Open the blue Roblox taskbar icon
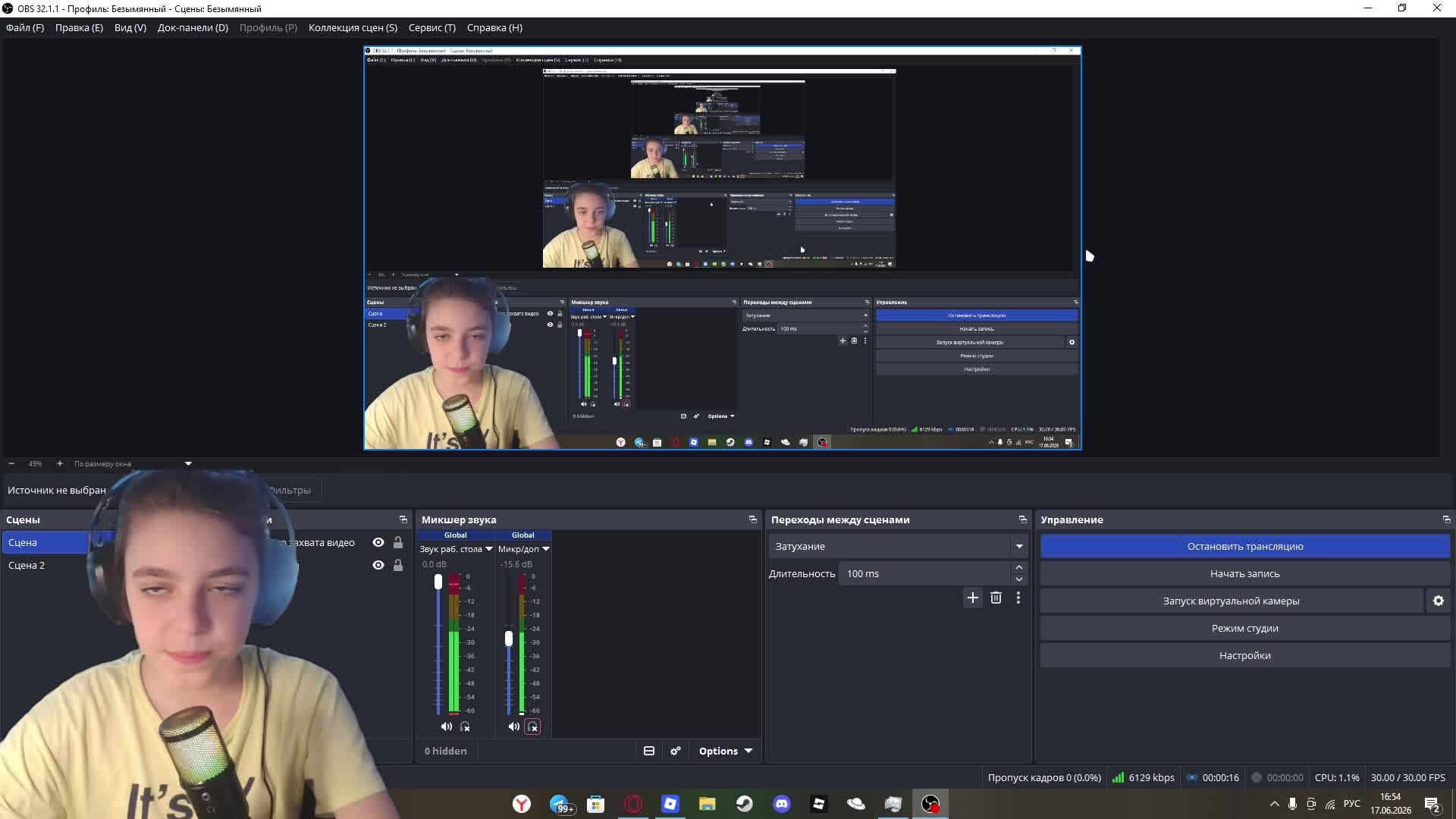The height and width of the screenshot is (819, 1456). 670,804
